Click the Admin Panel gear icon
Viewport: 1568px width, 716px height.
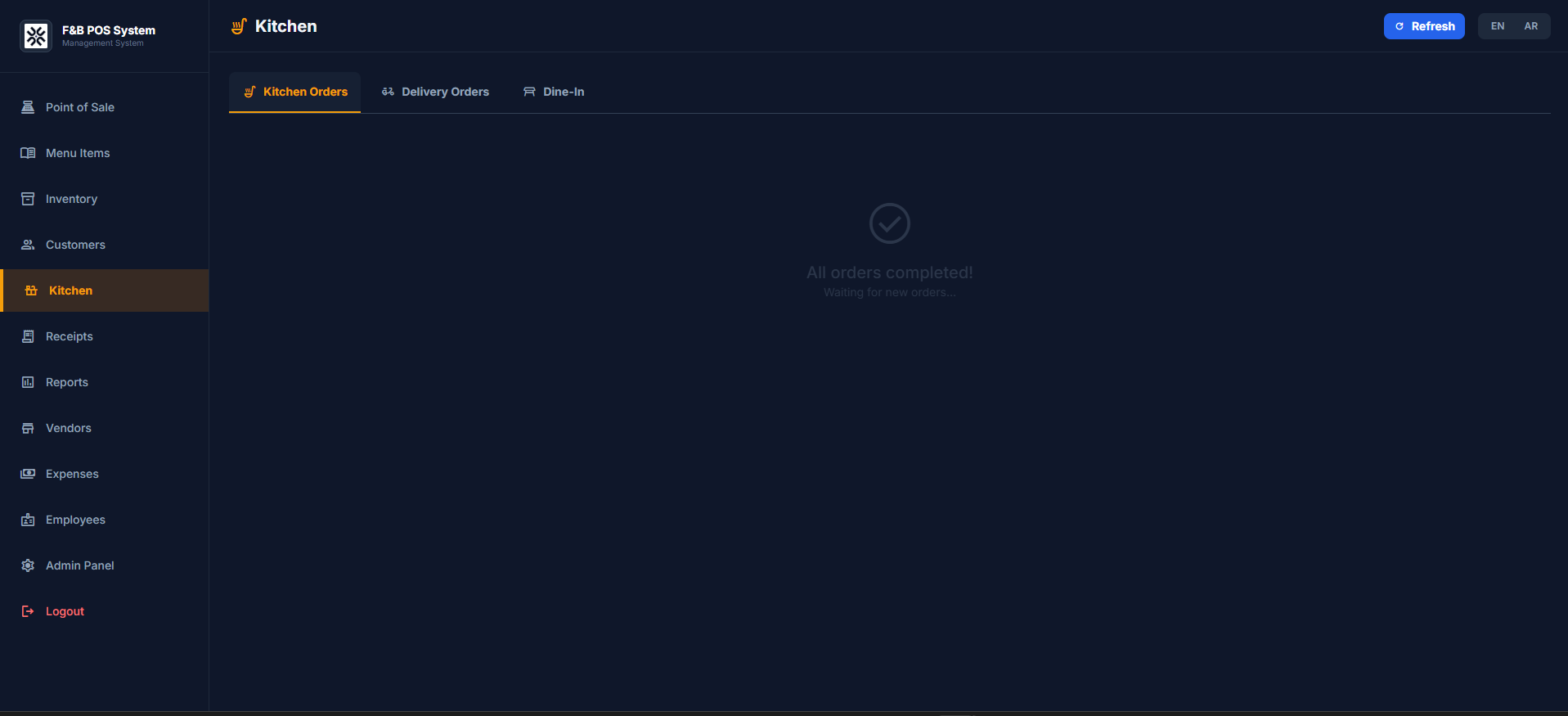point(28,565)
